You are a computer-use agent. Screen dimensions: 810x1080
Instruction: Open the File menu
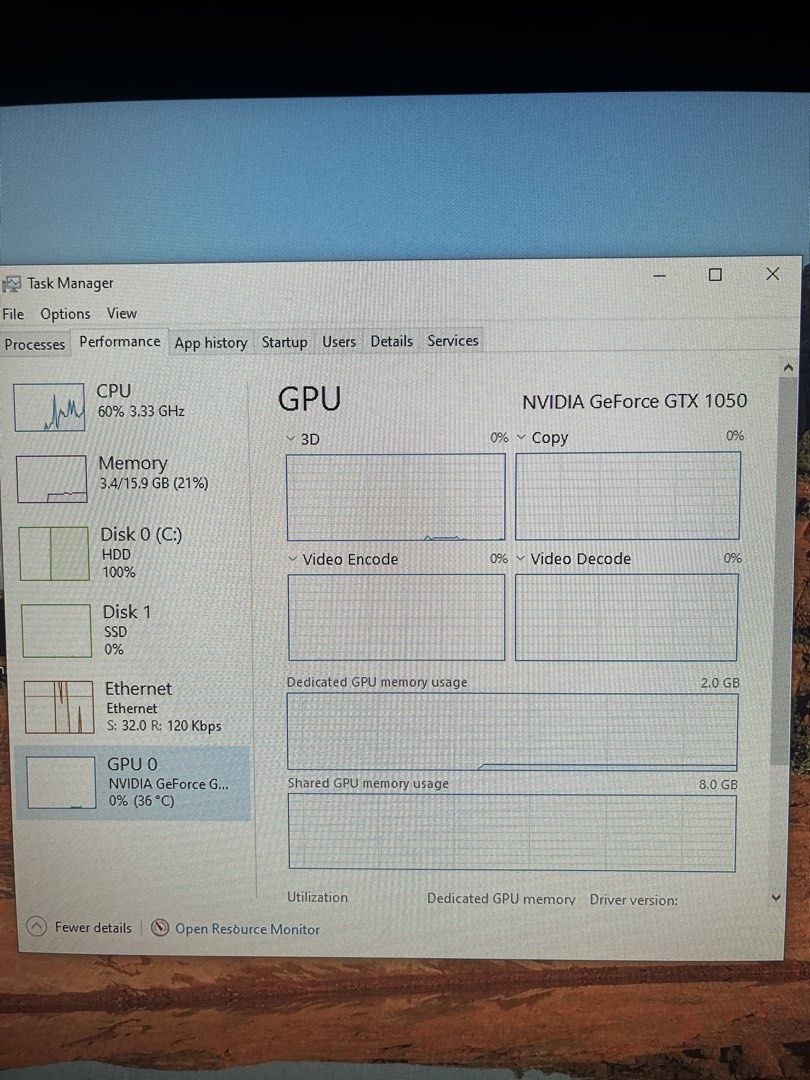coord(13,314)
